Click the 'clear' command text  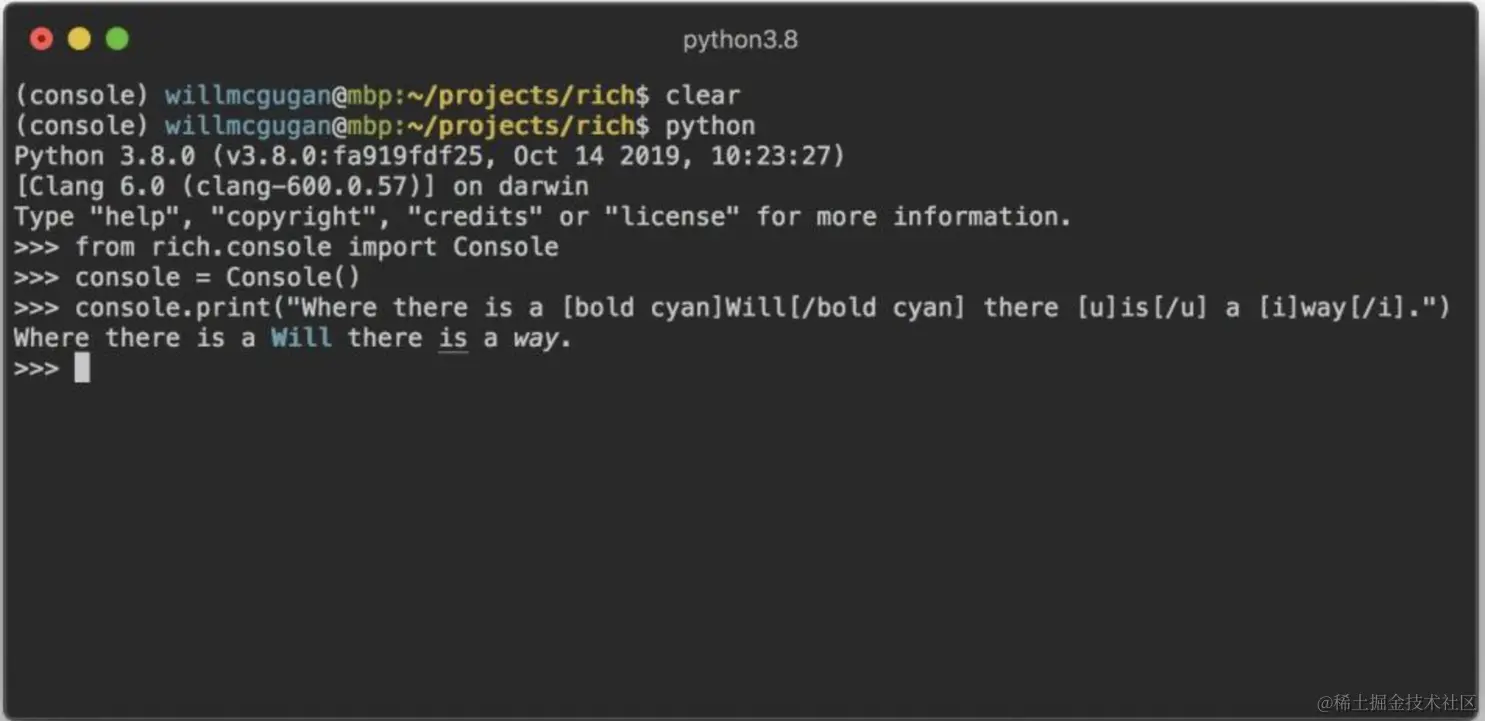[703, 96]
